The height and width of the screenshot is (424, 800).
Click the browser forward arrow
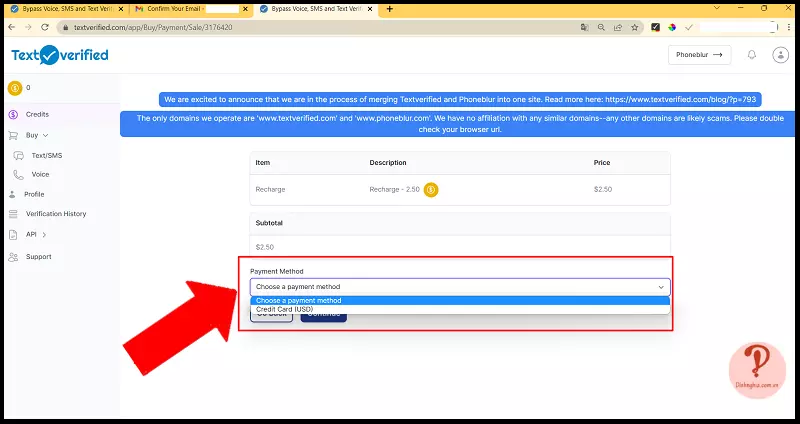pos(29,27)
